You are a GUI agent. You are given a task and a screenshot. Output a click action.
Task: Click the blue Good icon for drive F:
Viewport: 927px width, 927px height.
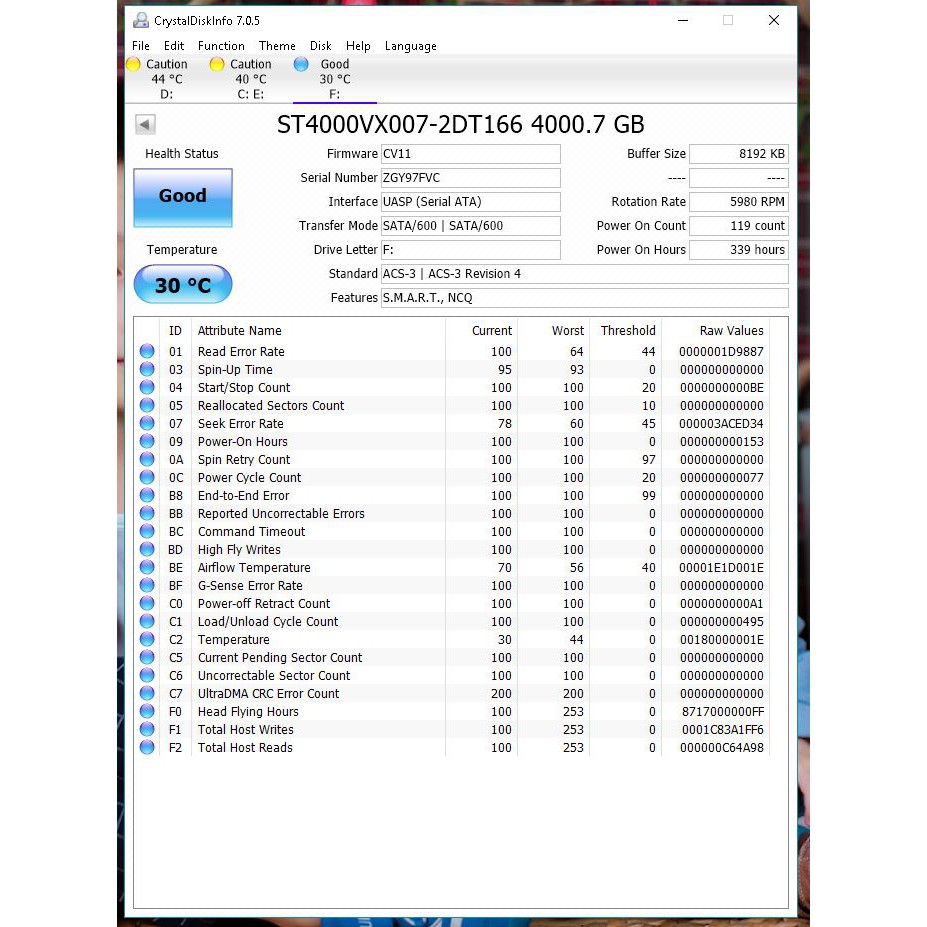tap(301, 64)
